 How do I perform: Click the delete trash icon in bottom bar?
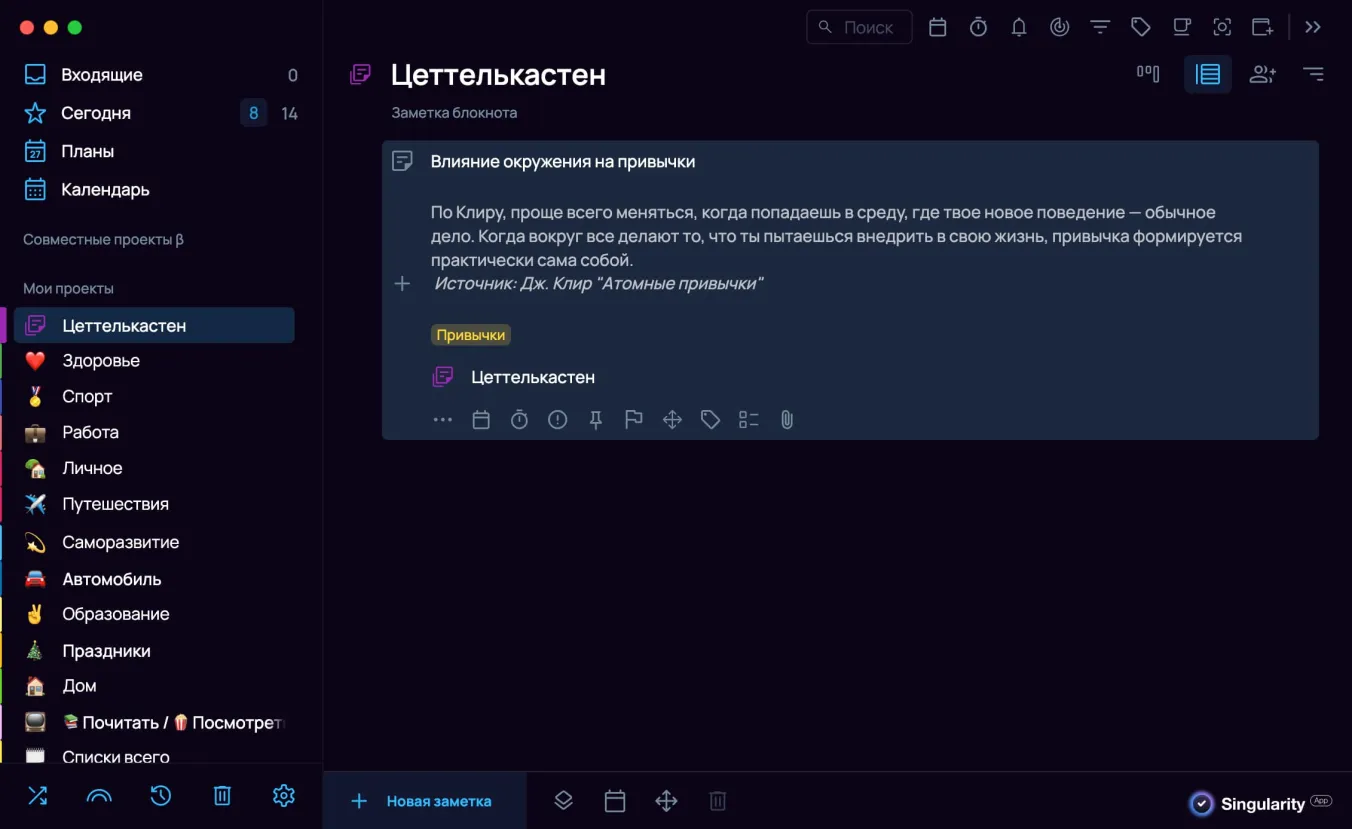[717, 800]
